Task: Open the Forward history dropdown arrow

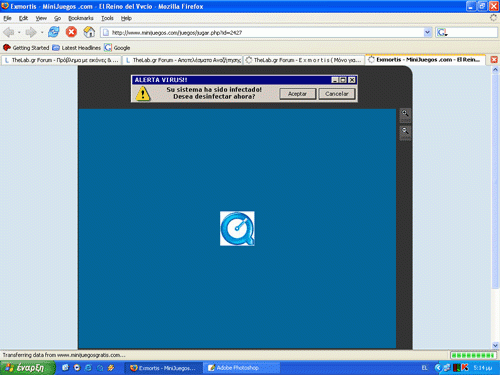Action: tap(42, 33)
